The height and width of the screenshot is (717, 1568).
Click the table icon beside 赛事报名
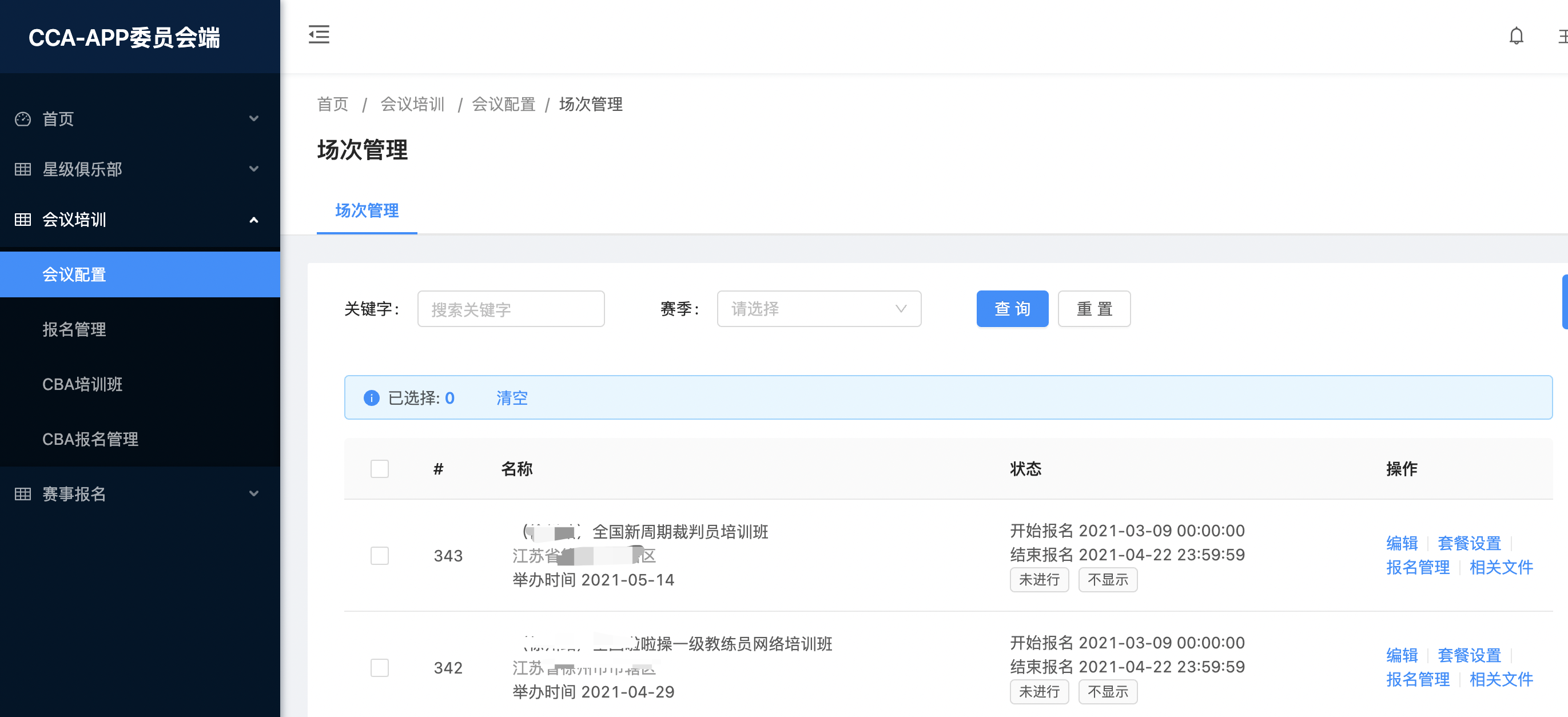[x=22, y=493]
